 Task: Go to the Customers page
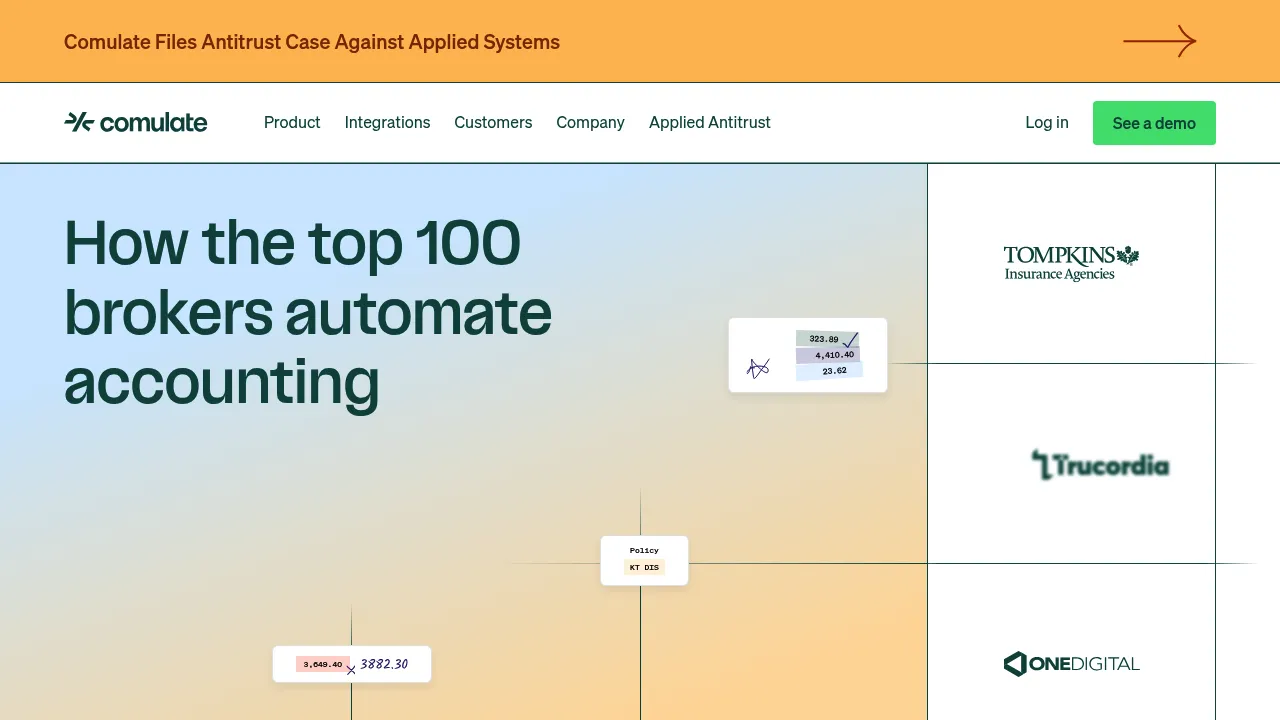493,122
